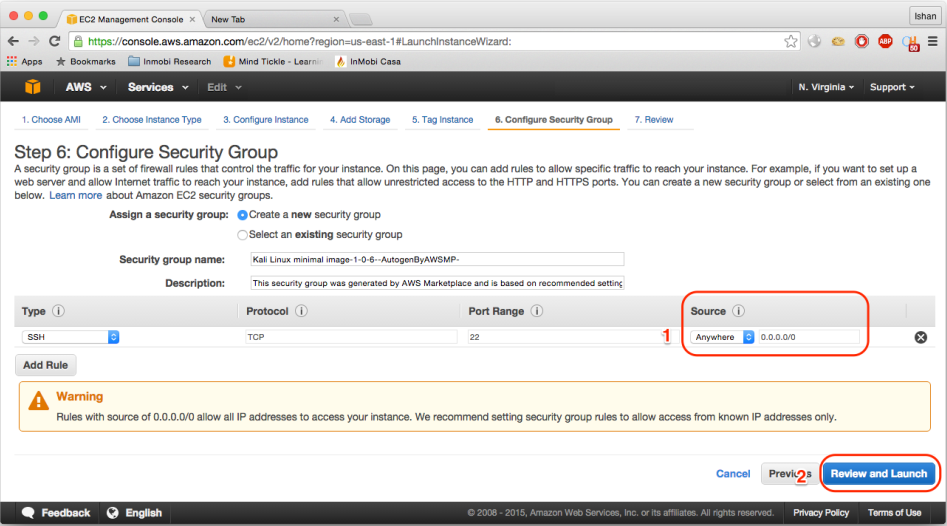Open the Mind Tickle bookmark
The width and height of the screenshot is (947, 526).
(x=273, y=61)
